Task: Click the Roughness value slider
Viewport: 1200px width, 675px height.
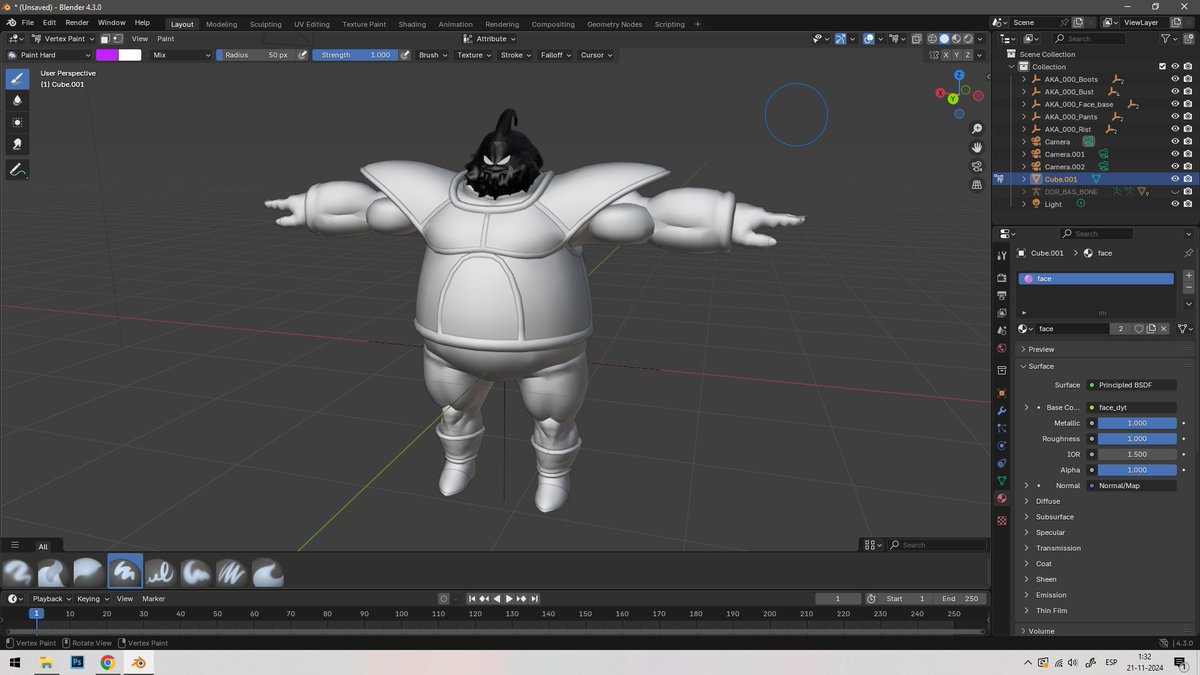Action: pyautogui.click(x=1137, y=438)
